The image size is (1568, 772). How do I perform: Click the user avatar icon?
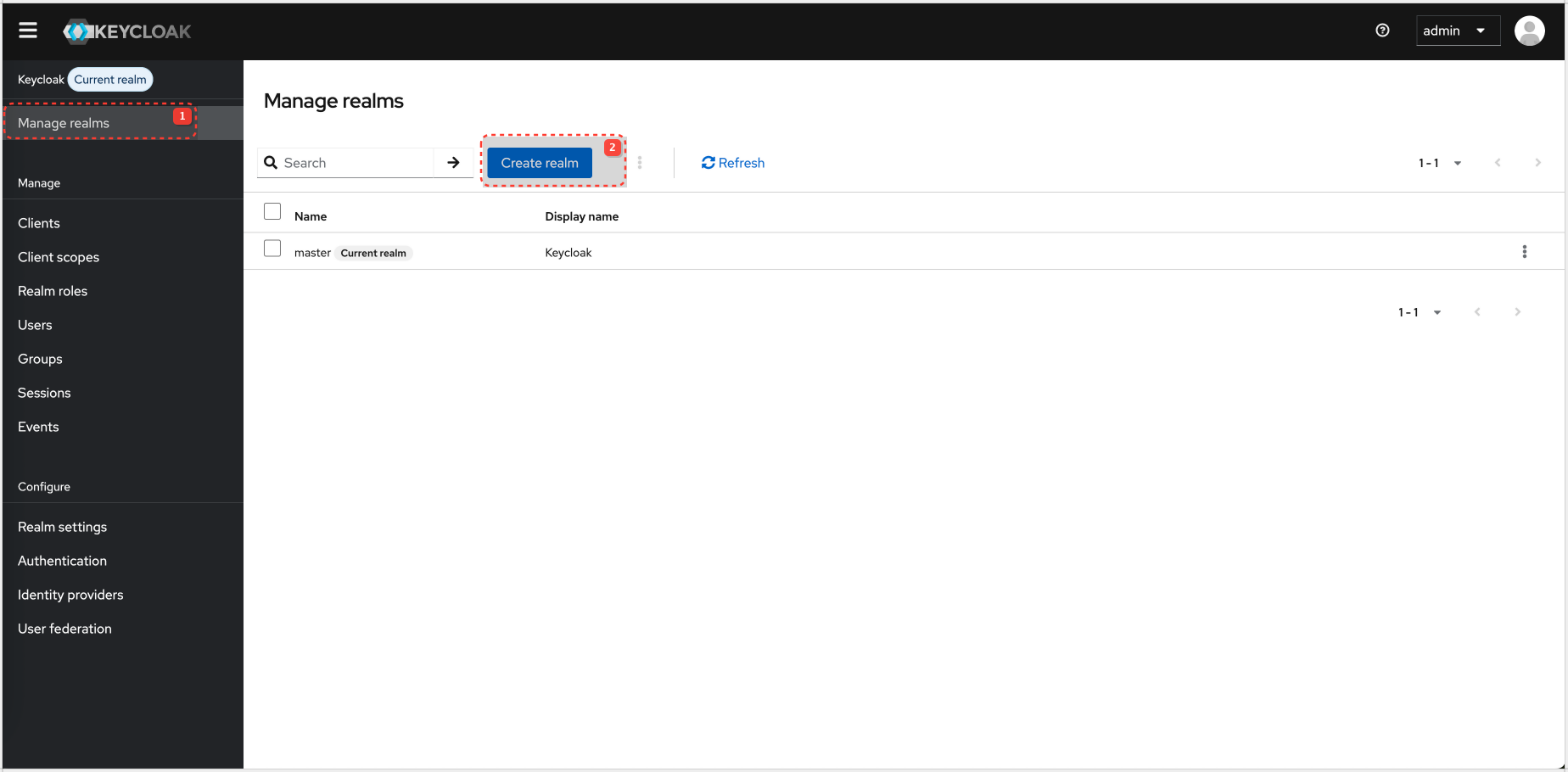tap(1529, 31)
